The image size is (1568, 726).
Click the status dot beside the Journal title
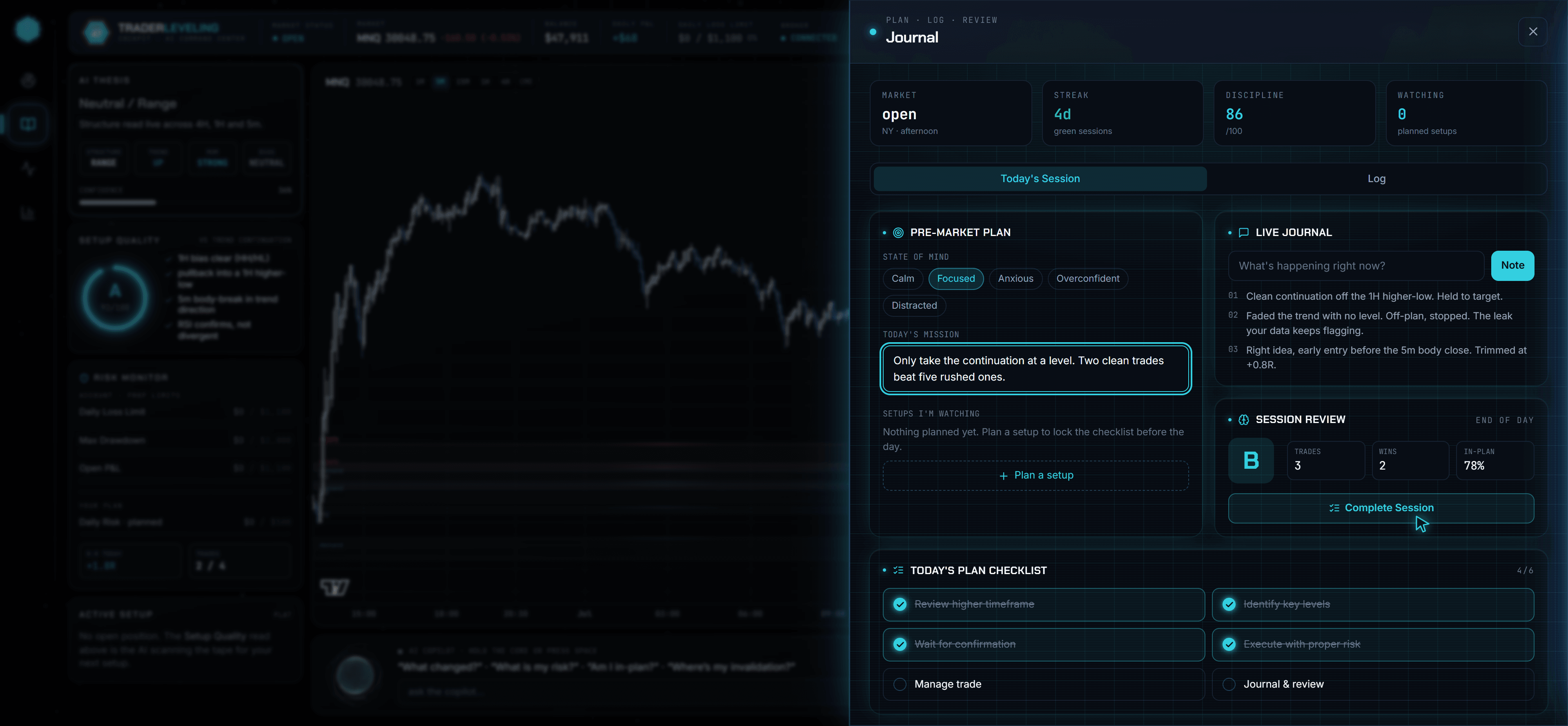coord(873,32)
